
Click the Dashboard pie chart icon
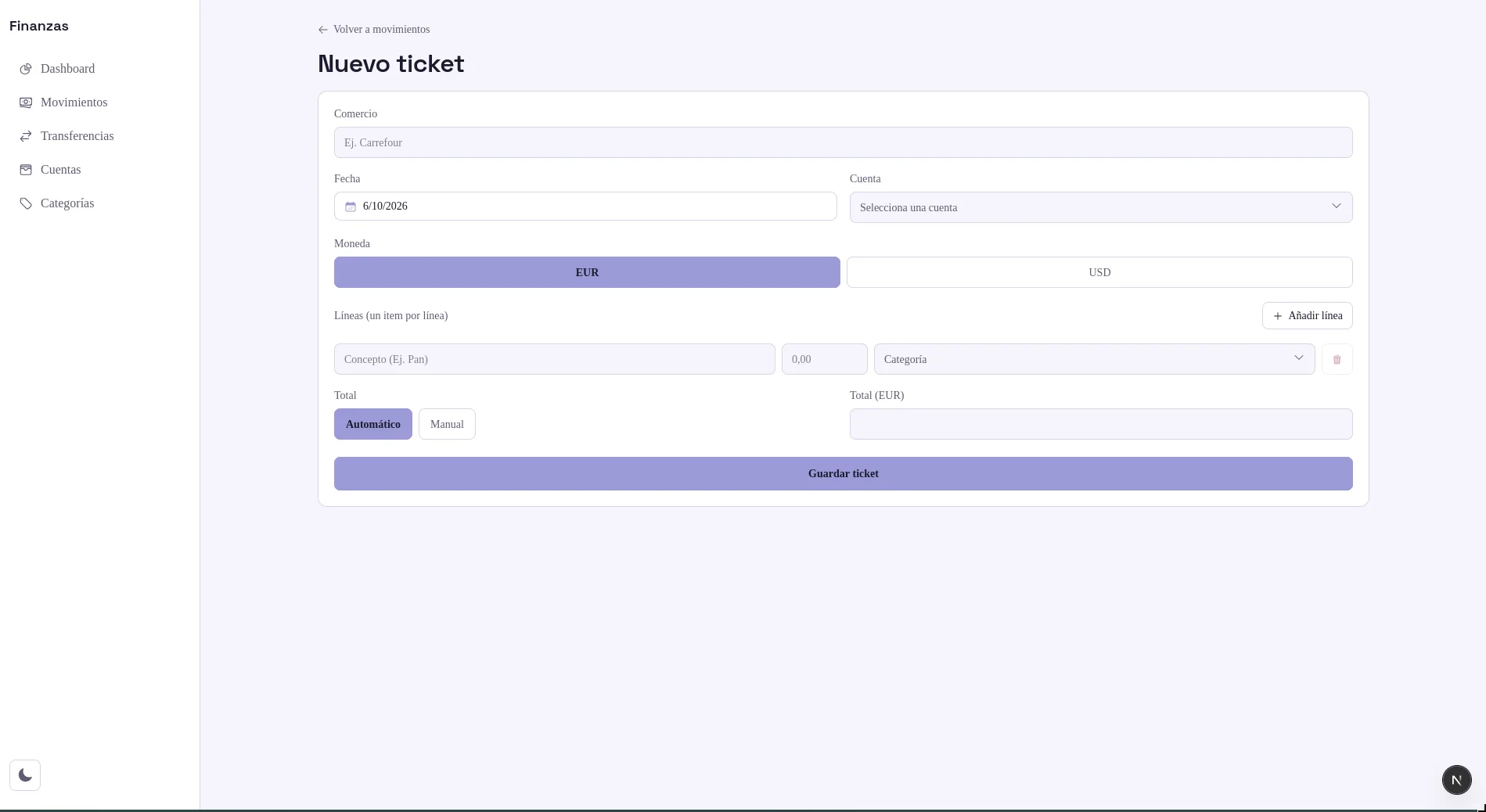26,69
